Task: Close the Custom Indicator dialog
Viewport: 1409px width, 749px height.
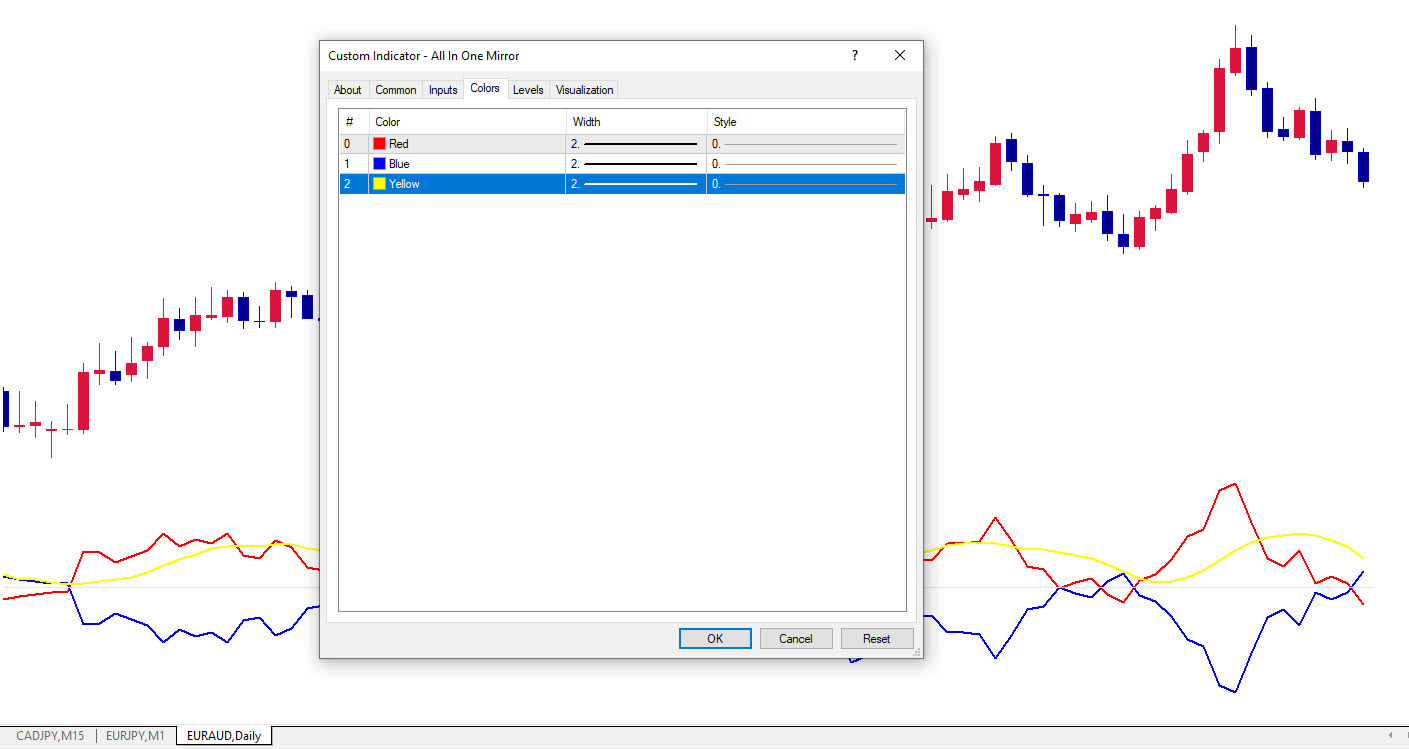Action: coord(900,56)
